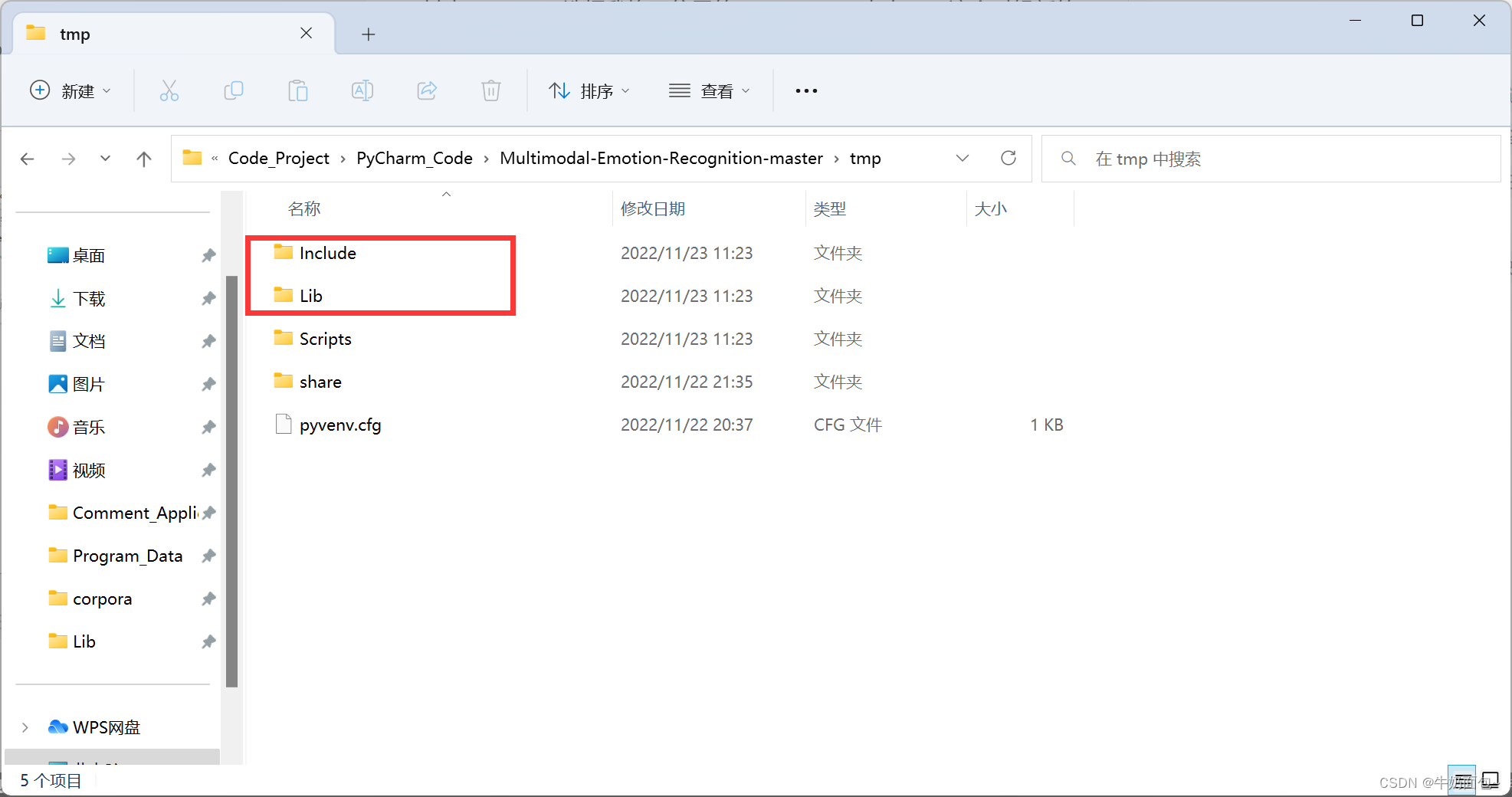Go up one folder level

pos(144,159)
